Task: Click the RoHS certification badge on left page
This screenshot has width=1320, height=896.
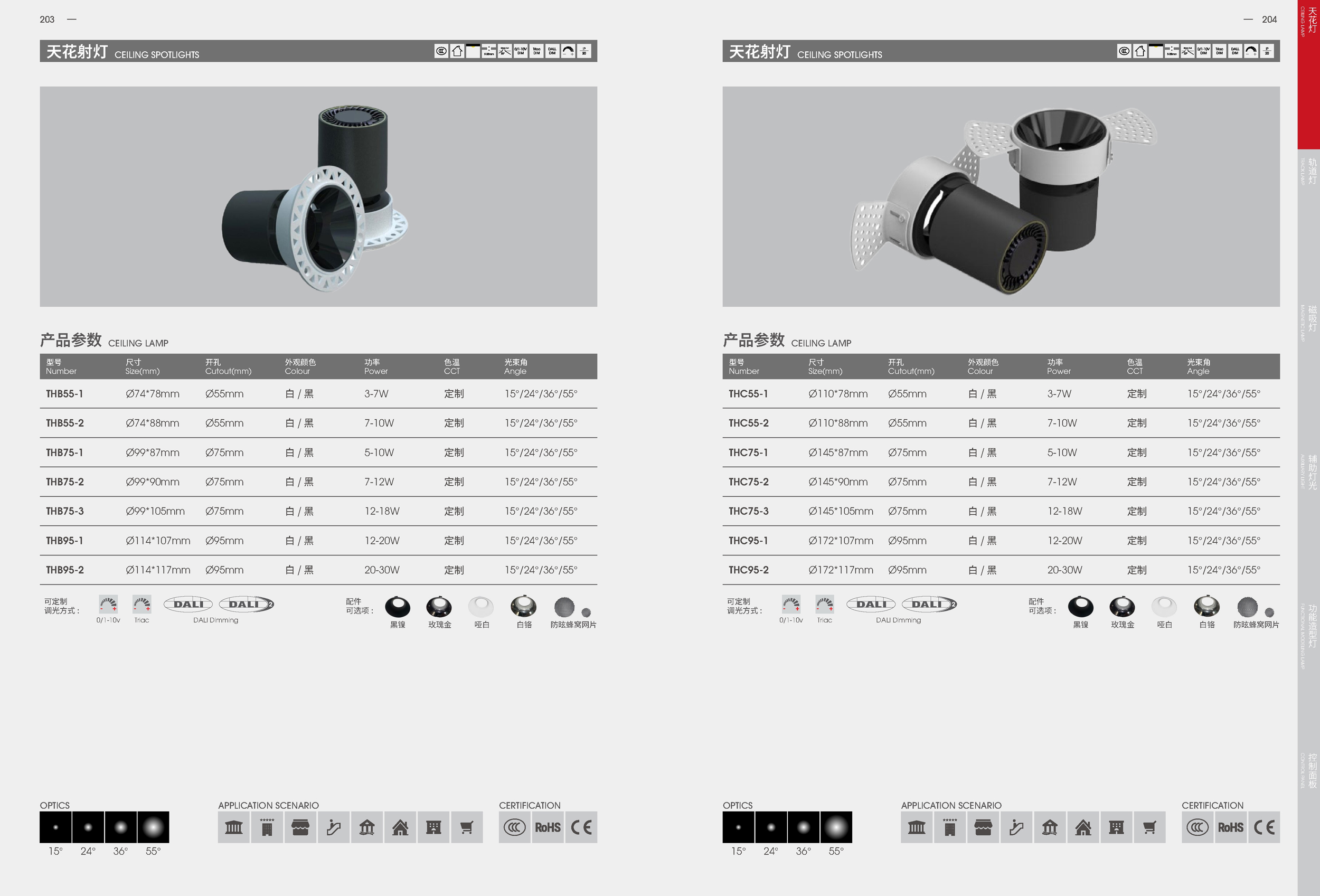Action: 548,827
